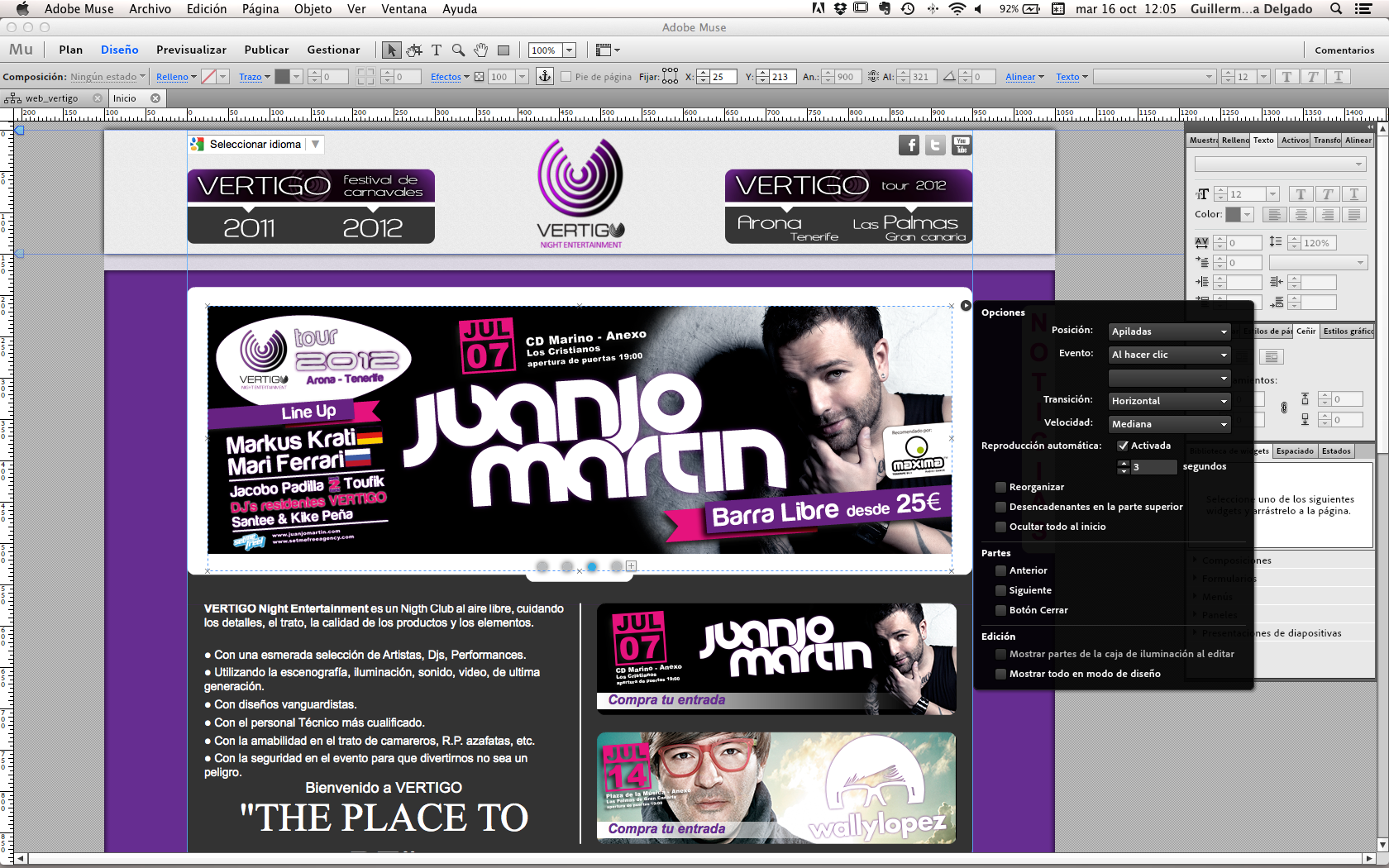
Task: Center text in Texto panel
Action: (1301, 215)
